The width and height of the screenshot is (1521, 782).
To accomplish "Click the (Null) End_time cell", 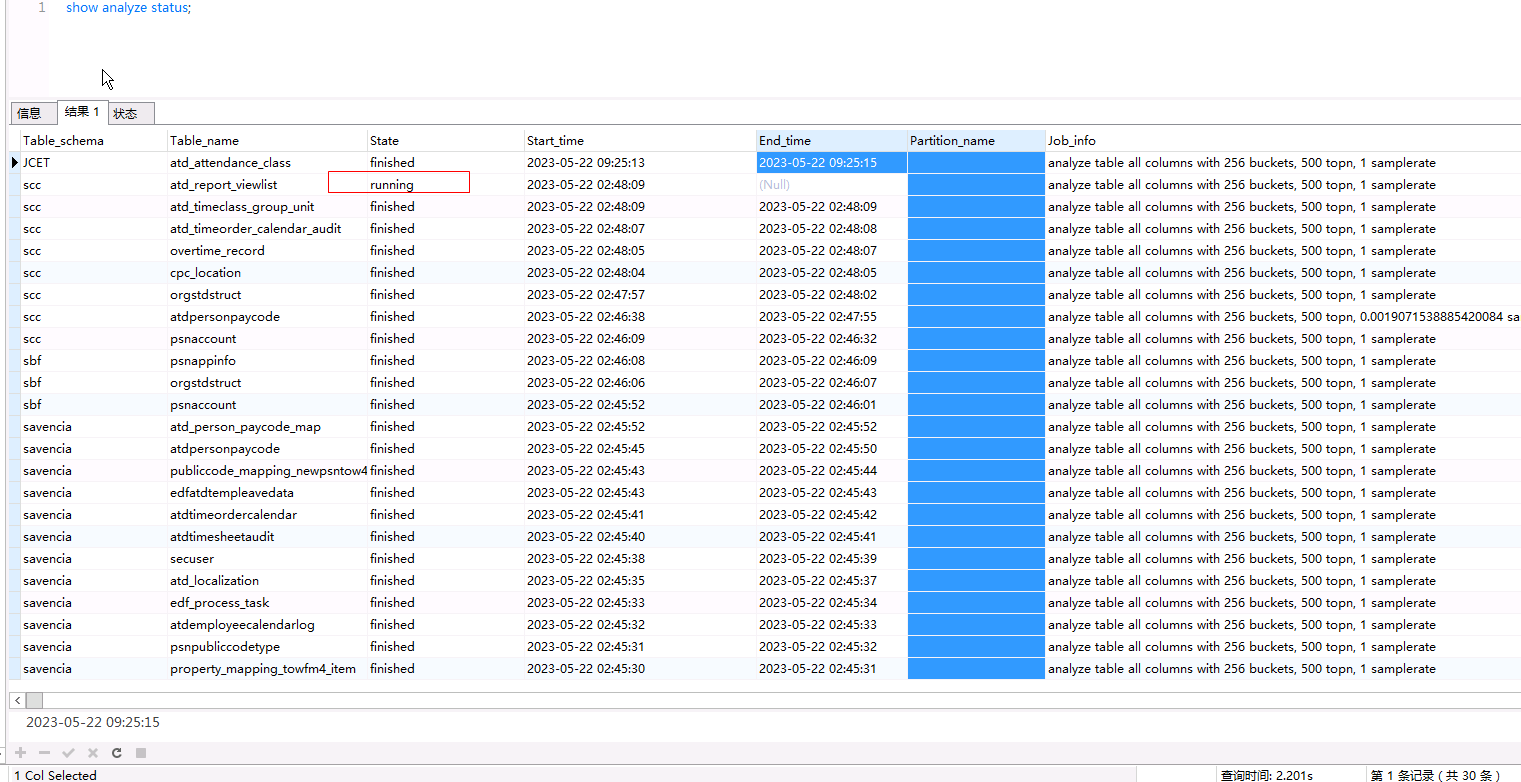I will tap(775, 185).
